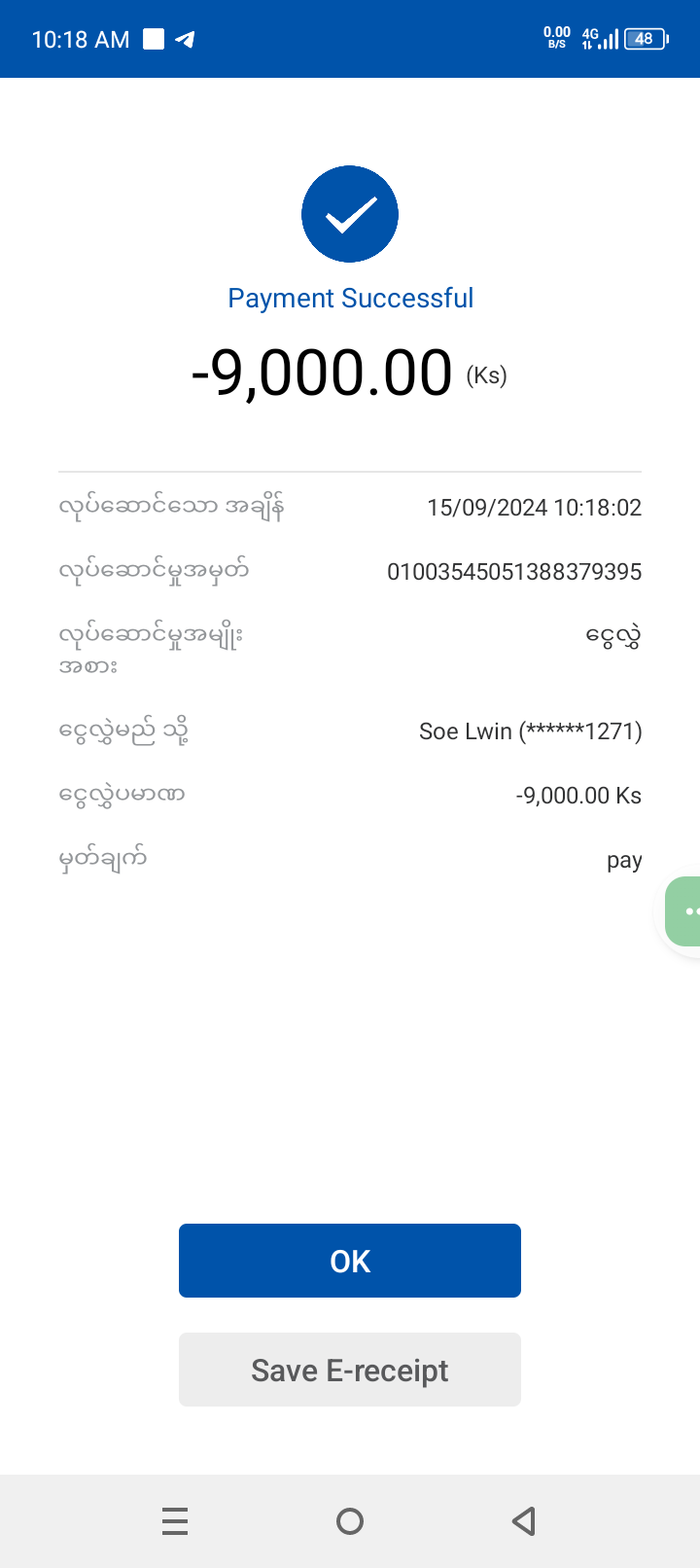The height and width of the screenshot is (1568, 700).
Task: Tap the large -9,000.00 amount
Action: pyautogui.click(x=323, y=374)
